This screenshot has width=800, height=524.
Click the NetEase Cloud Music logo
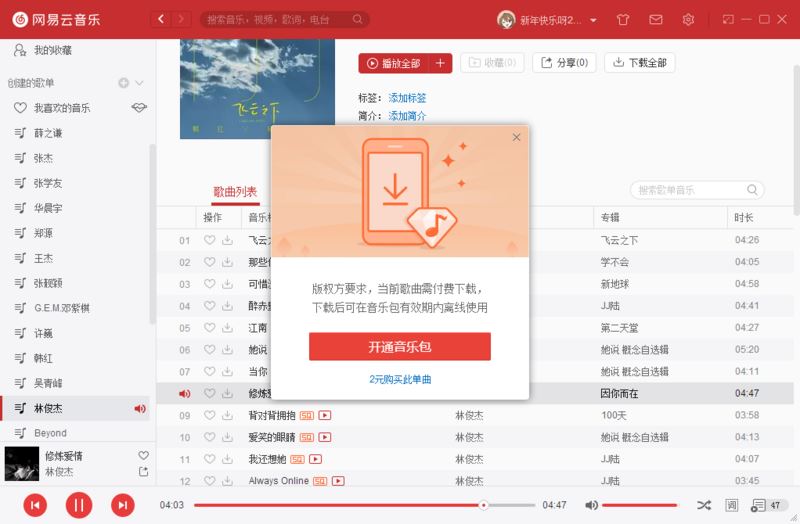click(x=56, y=19)
